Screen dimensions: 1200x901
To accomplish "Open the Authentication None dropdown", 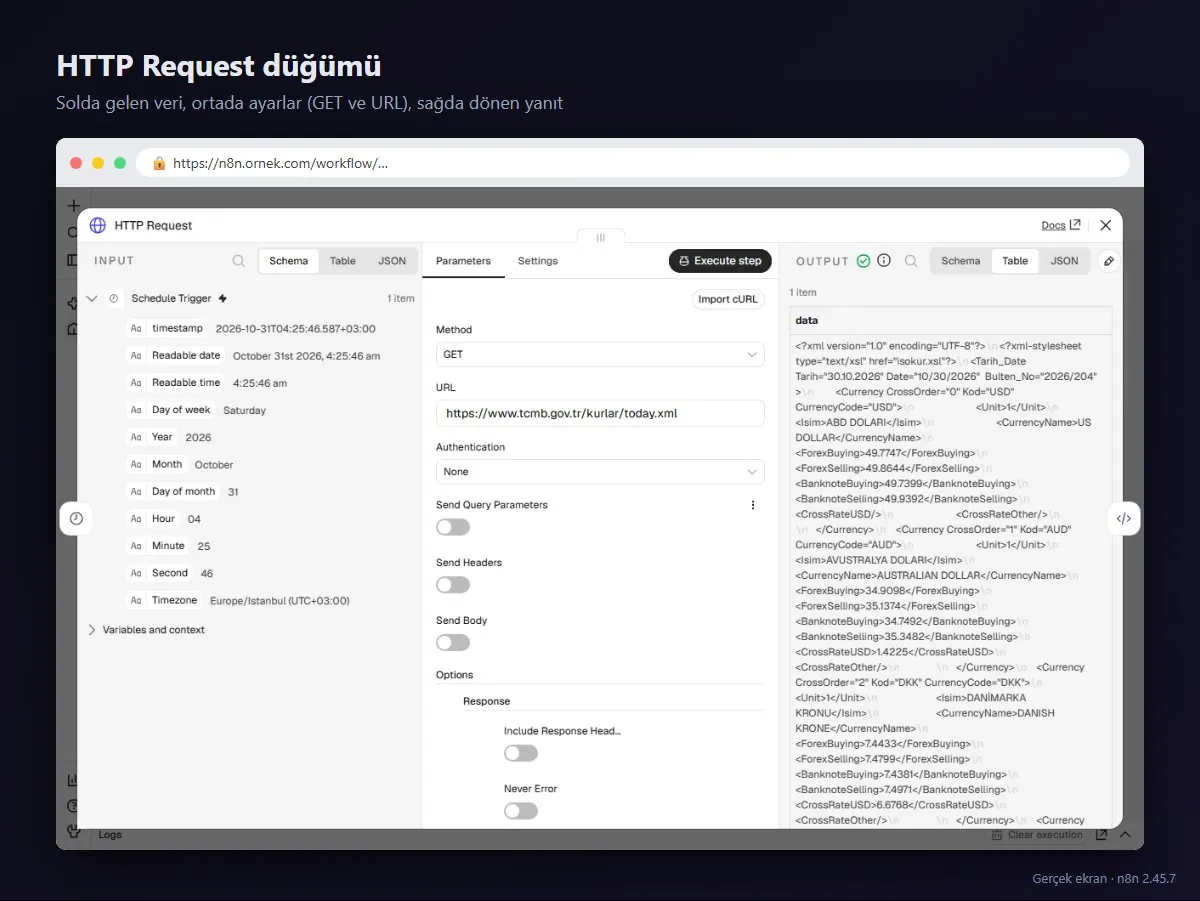I will (600, 472).
